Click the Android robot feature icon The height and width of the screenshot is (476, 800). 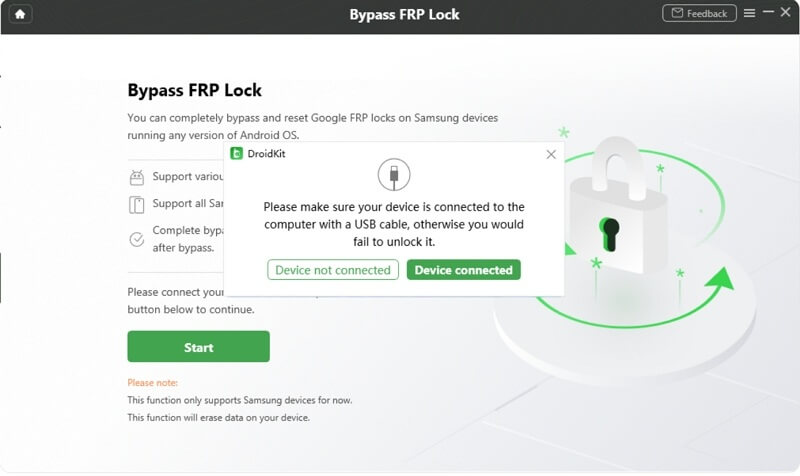point(136,178)
